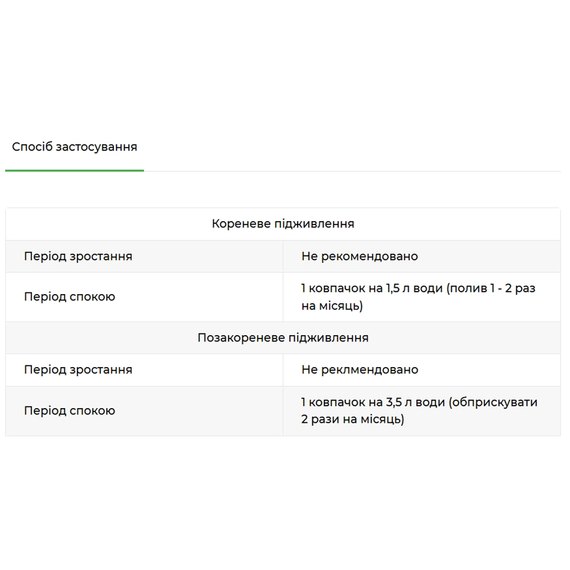Select the 1,5 л води dosage cell

(x=422, y=297)
